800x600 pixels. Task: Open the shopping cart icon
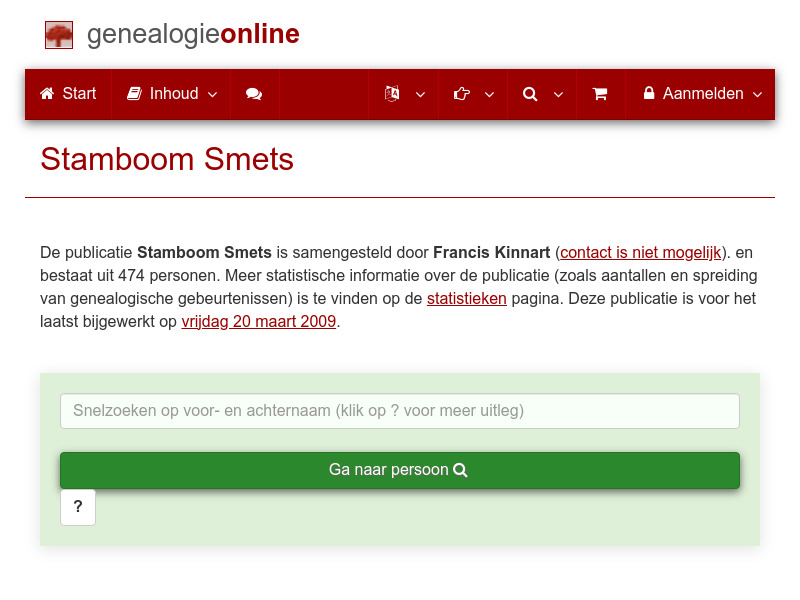(600, 93)
